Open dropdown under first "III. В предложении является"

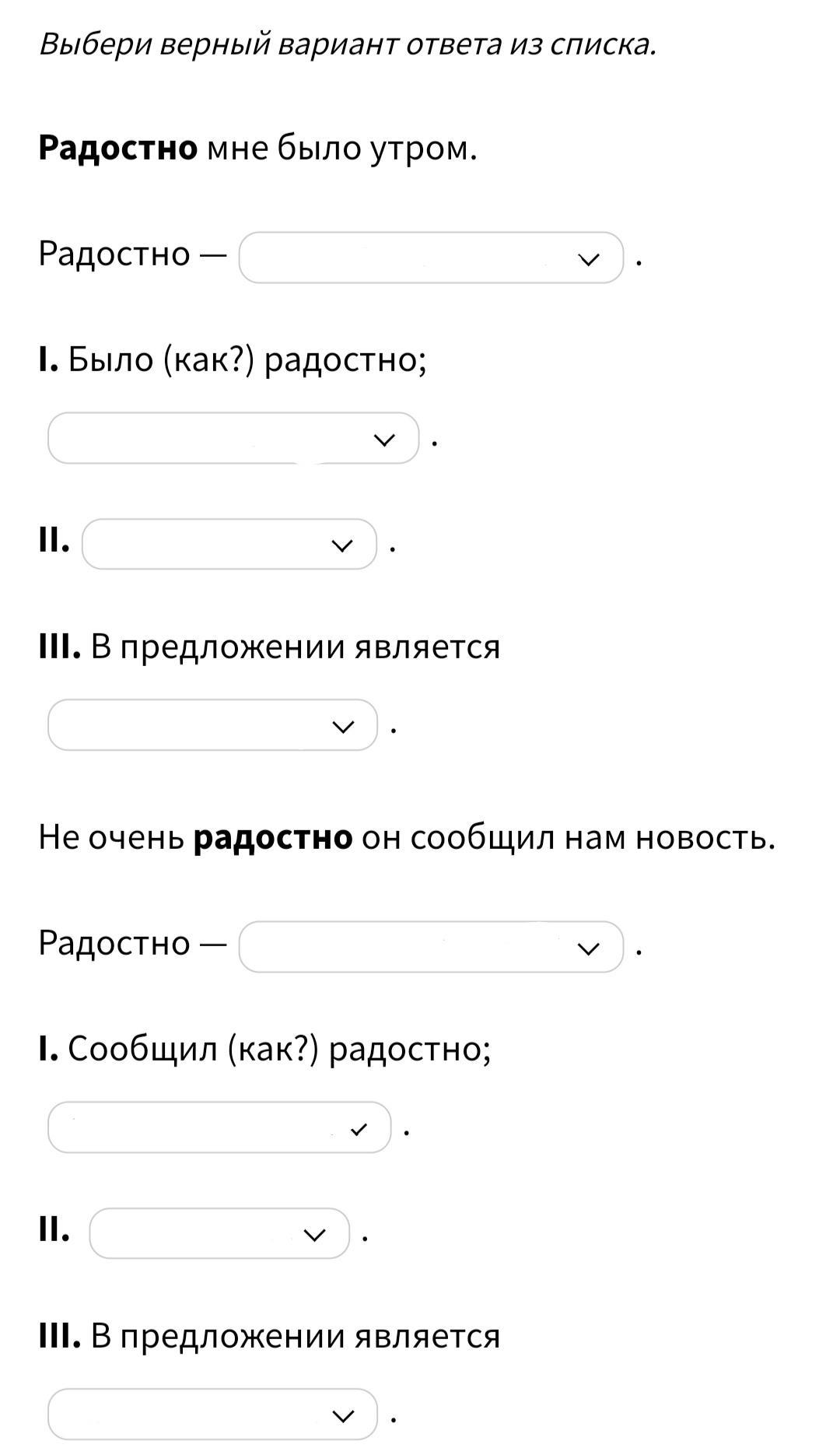click(x=212, y=725)
